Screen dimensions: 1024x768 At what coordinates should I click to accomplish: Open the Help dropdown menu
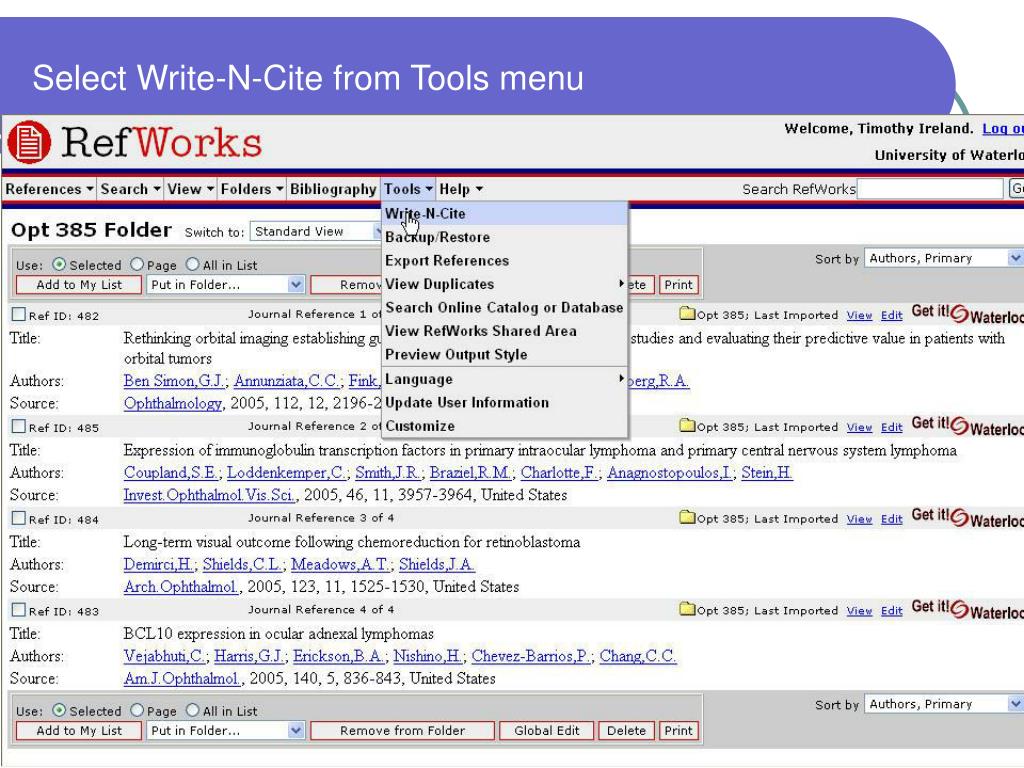tap(460, 189)
